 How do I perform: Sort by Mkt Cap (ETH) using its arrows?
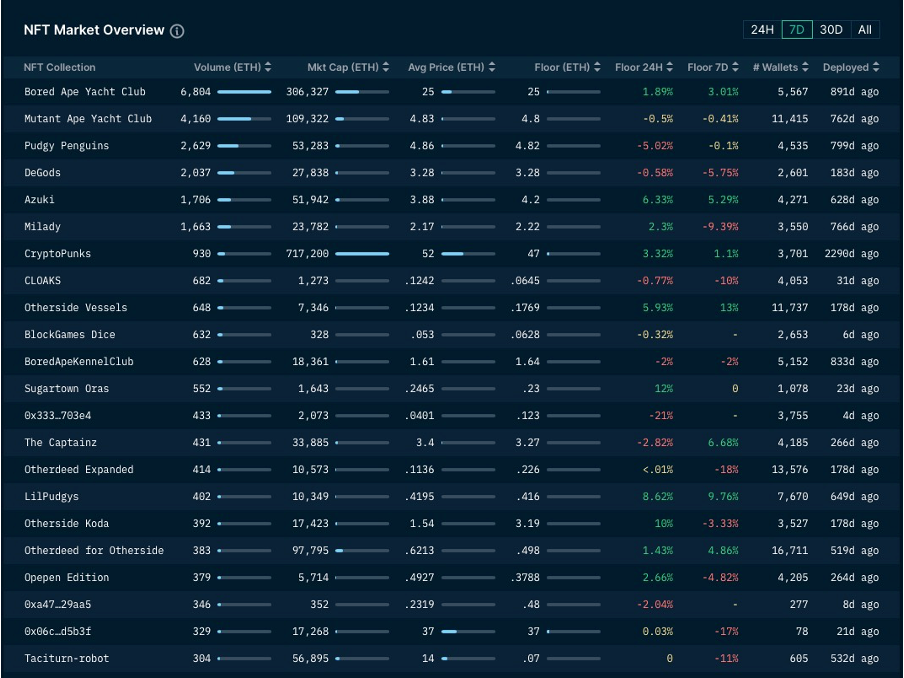pos(386,67)
